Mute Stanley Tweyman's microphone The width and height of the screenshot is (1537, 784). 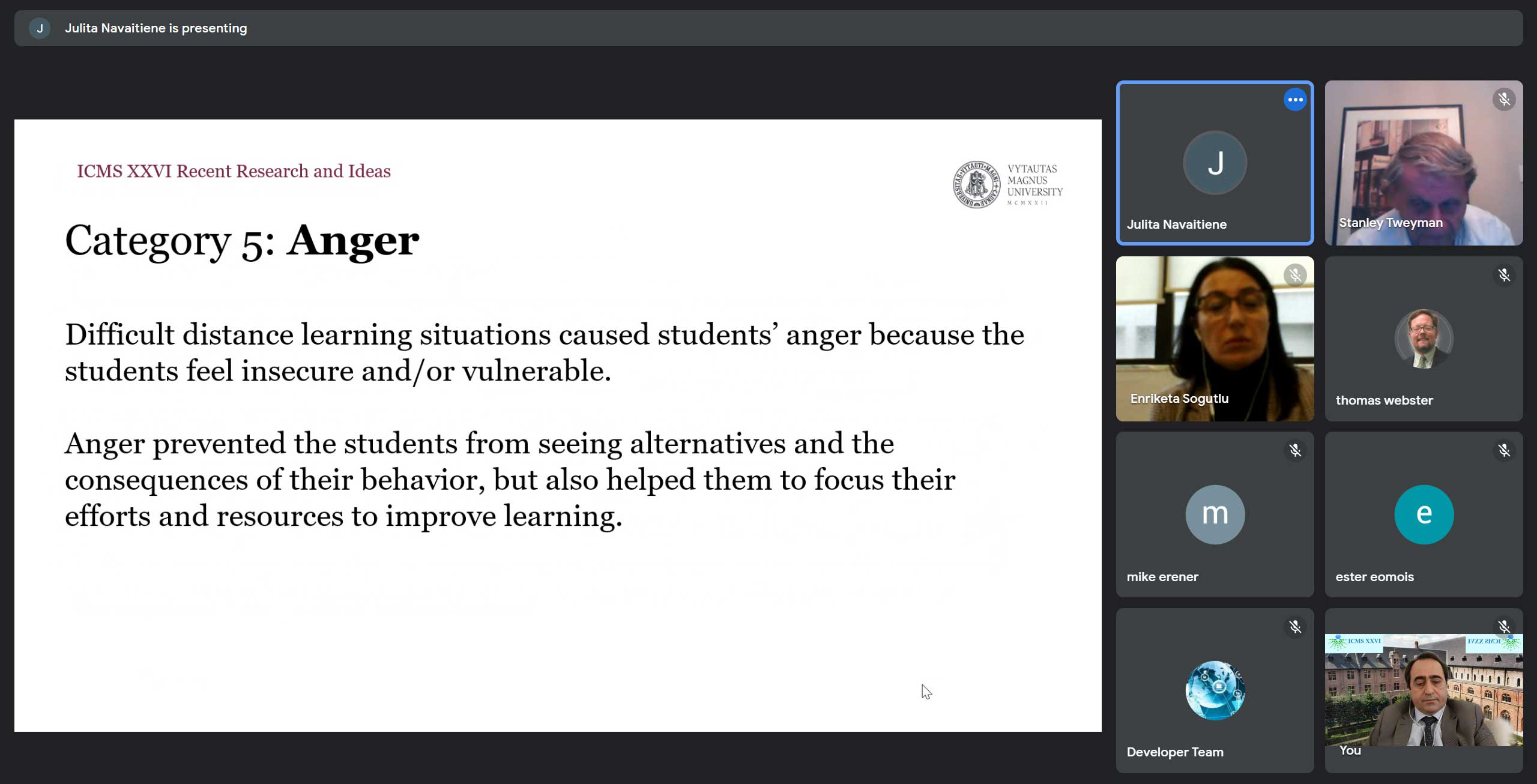(1503, 99)
